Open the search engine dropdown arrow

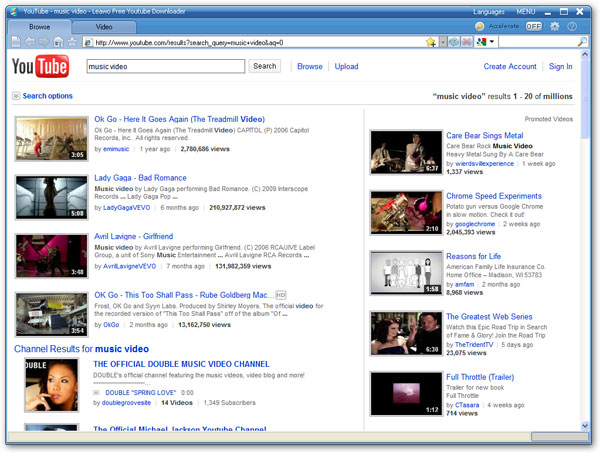[492, 42]
